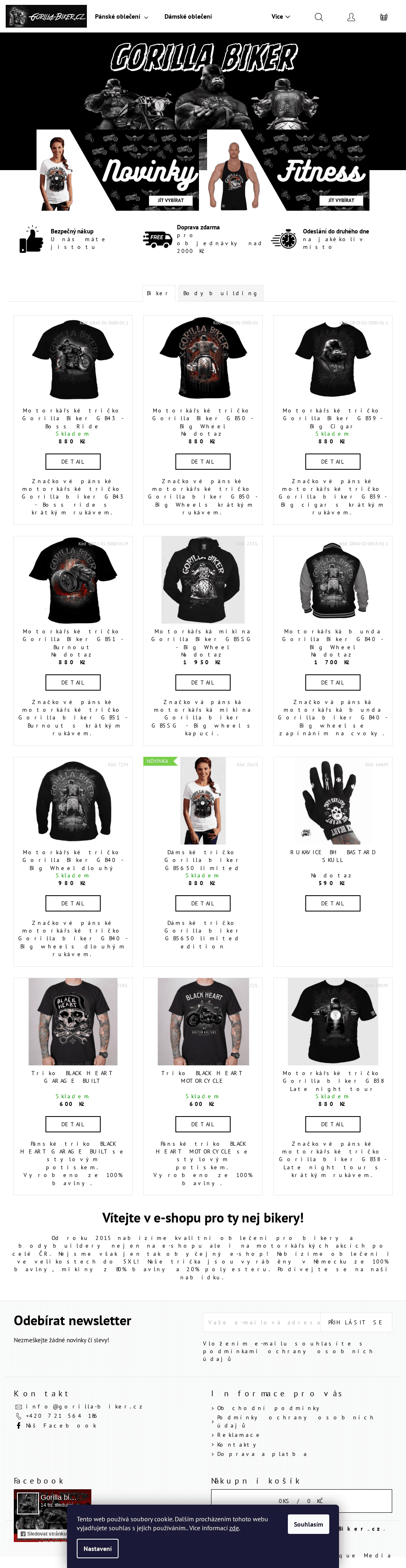Click the Facebook icon in contacts
The image size is (406, 1568).
[18, 1425]
